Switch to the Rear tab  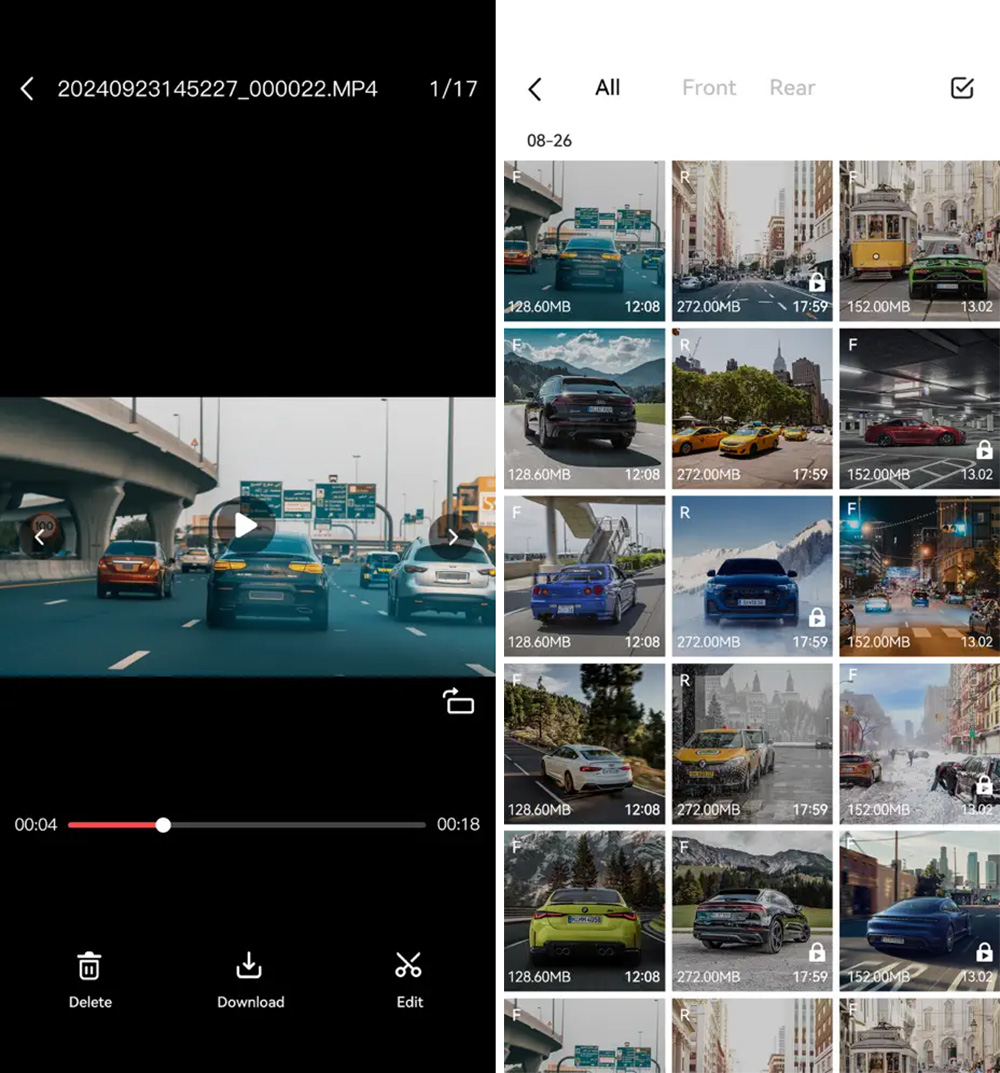point(792,88)
